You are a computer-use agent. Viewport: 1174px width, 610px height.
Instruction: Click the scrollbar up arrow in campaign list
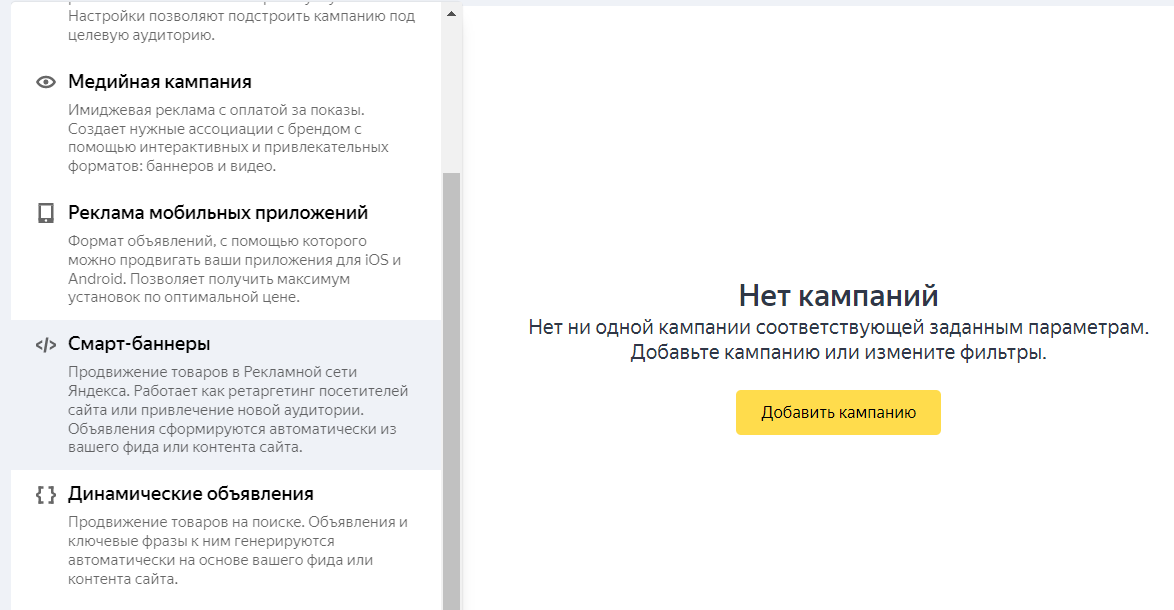pyautogui.click(x=451, y=15)
